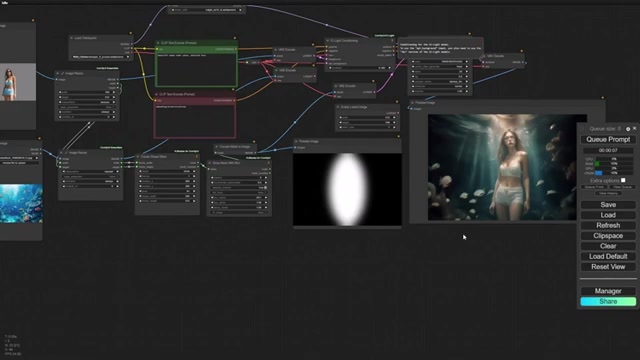Open the Clipspace button

point(608,236)
